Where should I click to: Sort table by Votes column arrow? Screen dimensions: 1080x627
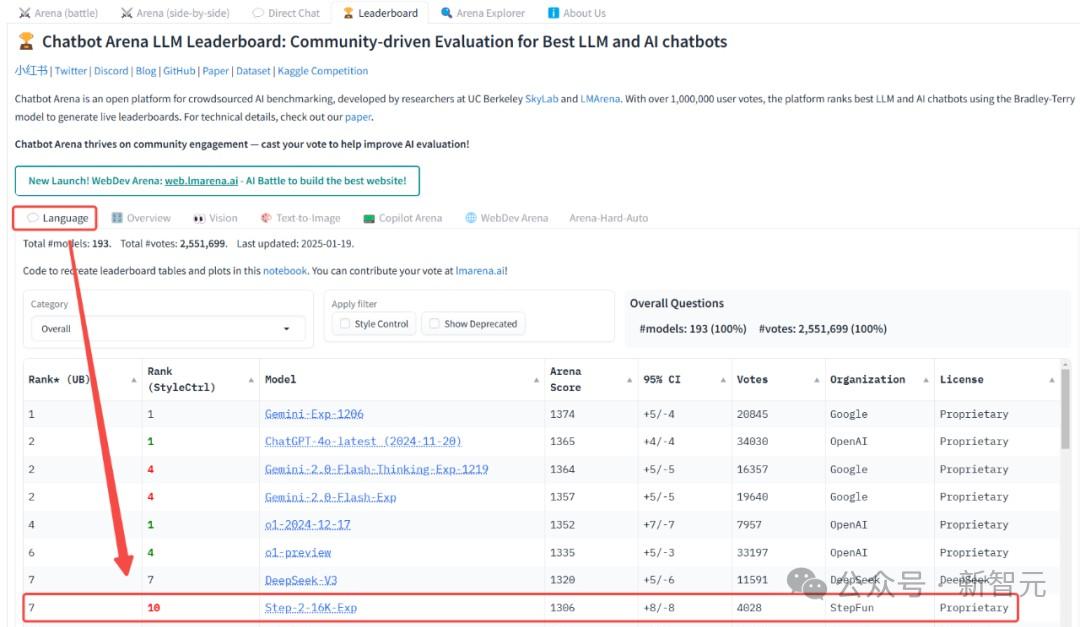[815, 380]
